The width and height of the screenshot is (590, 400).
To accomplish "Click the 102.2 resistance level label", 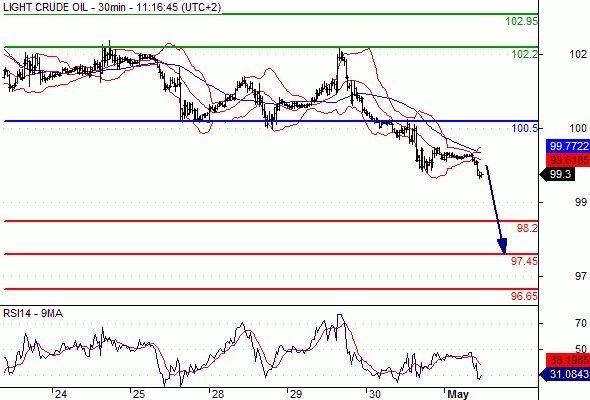I will [x=525, y=55].
